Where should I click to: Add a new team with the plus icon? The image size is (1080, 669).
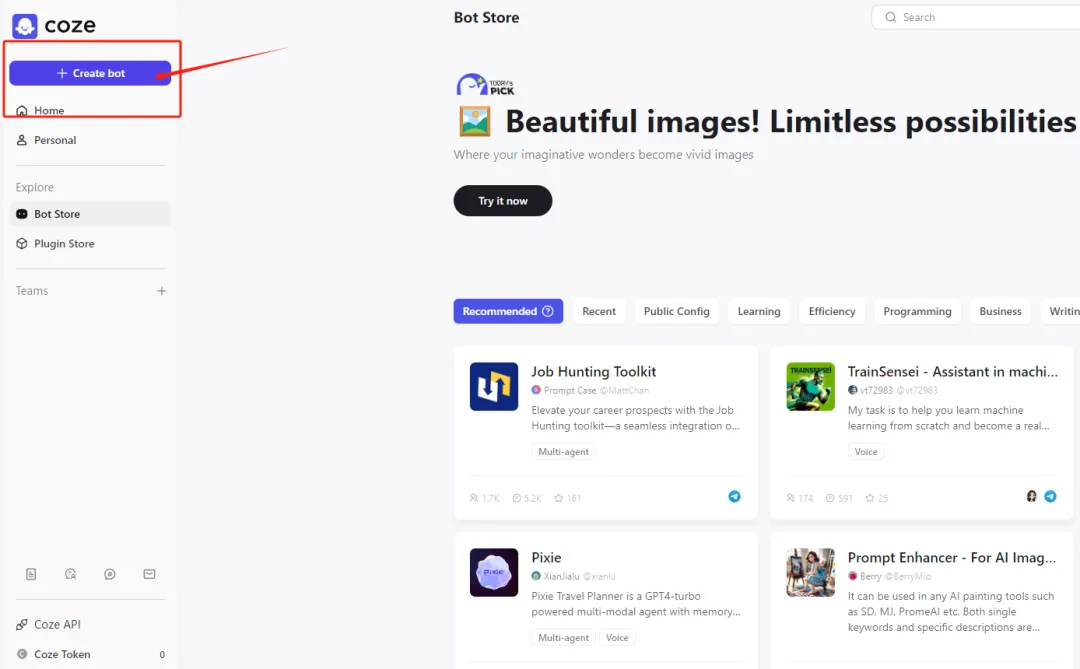click(161, 291)
